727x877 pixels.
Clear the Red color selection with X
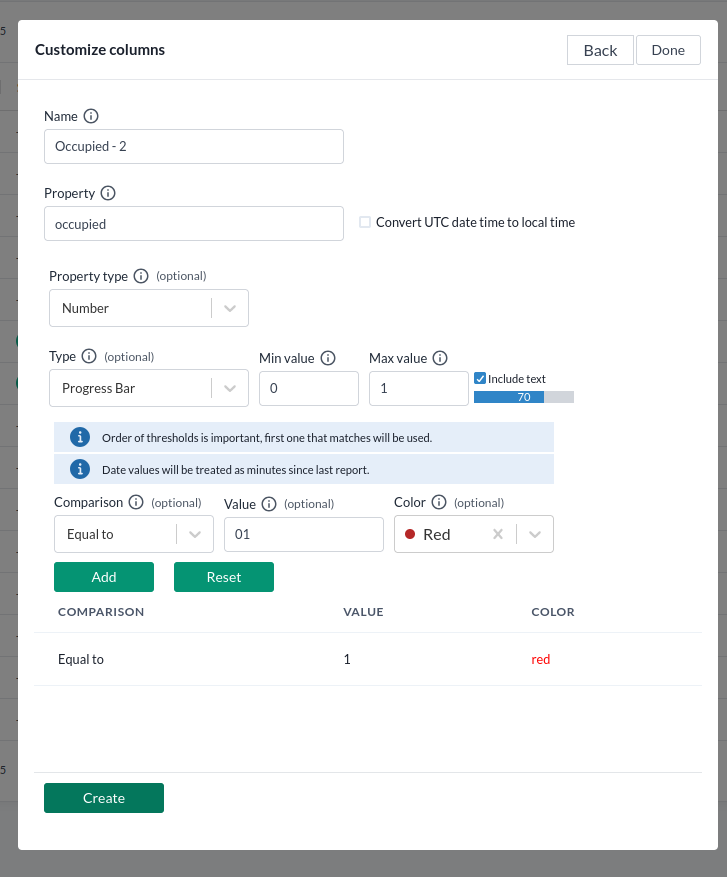498,534
